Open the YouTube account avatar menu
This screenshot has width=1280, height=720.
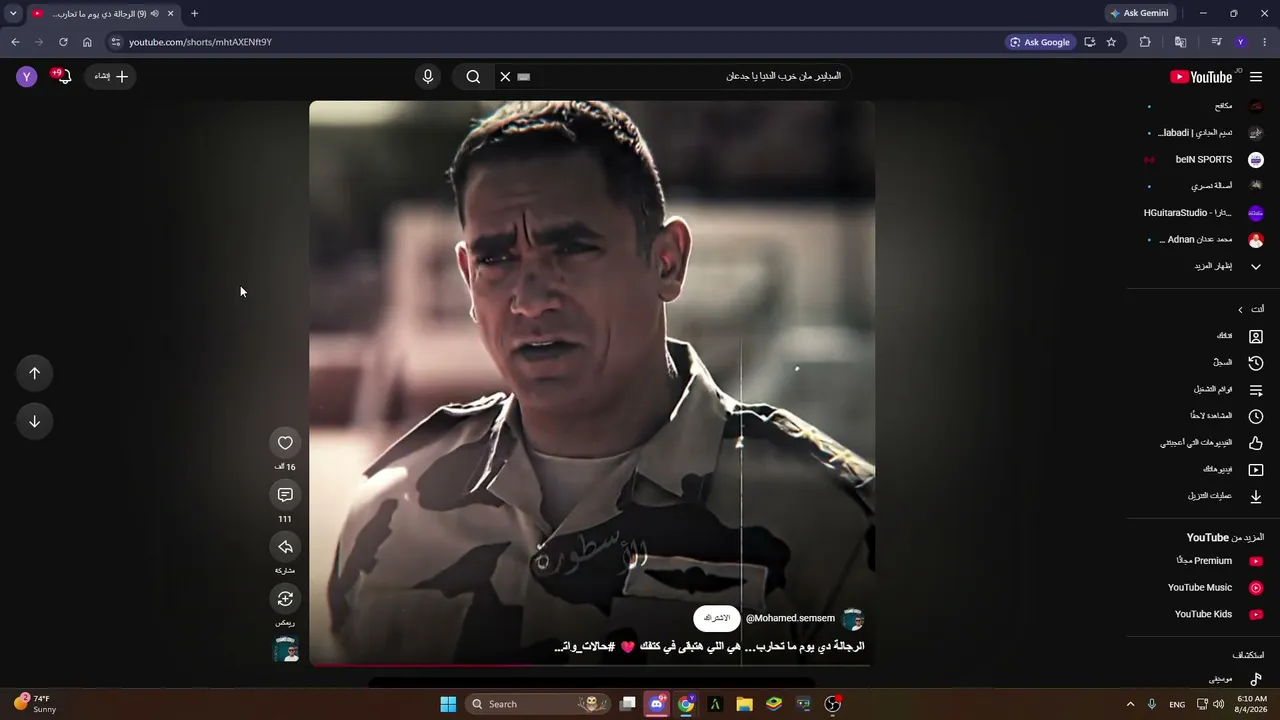pyautogui.click(x=27, y=77)
